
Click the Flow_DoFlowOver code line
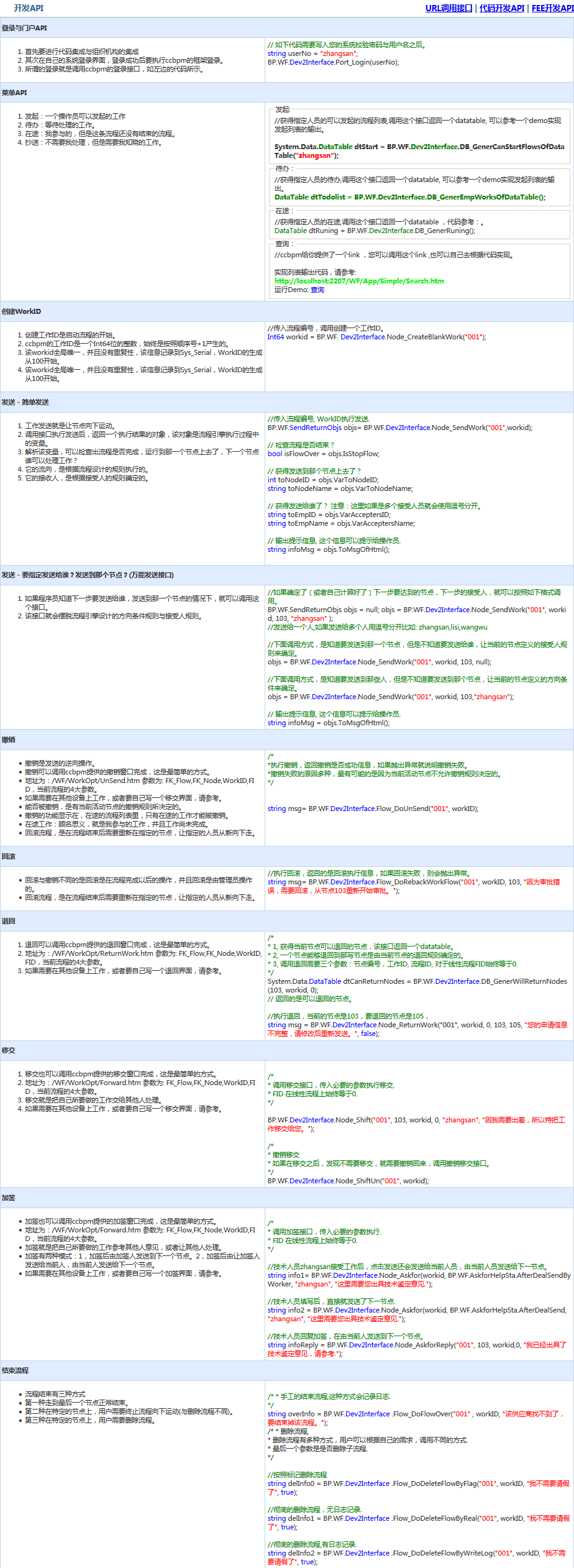pyautogui.click(x=416, y=1418)
